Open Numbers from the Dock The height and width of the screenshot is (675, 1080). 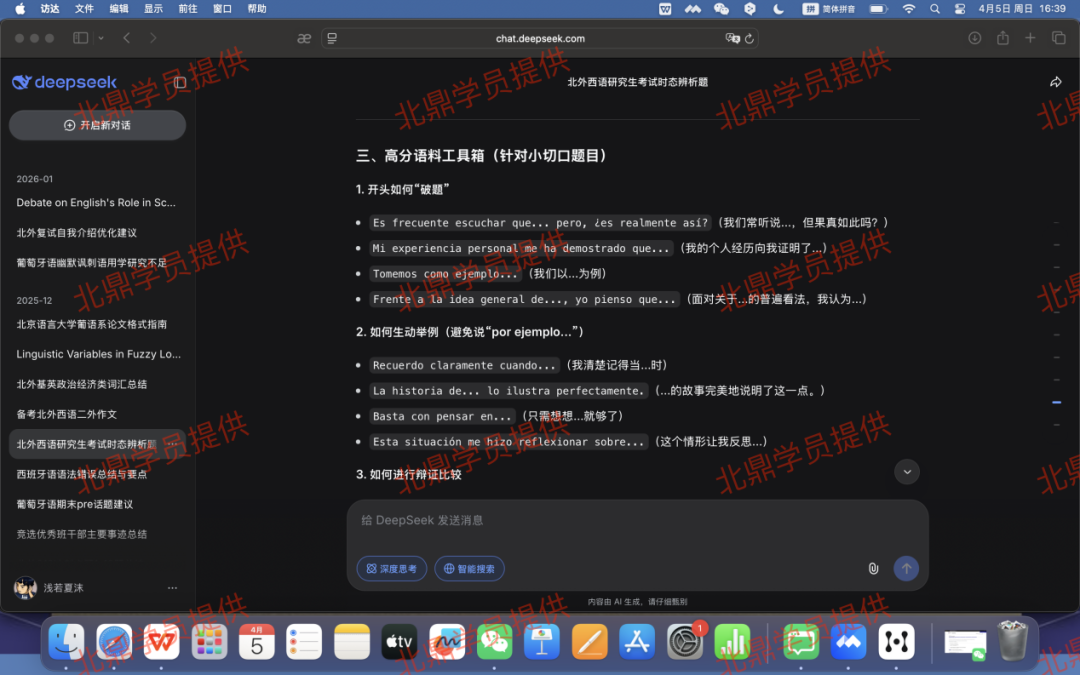point(732,641)
